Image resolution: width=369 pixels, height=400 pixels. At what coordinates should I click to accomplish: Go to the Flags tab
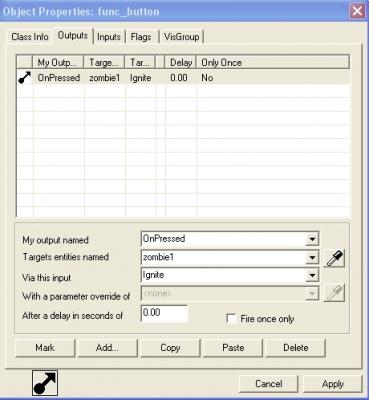[141, 37]
